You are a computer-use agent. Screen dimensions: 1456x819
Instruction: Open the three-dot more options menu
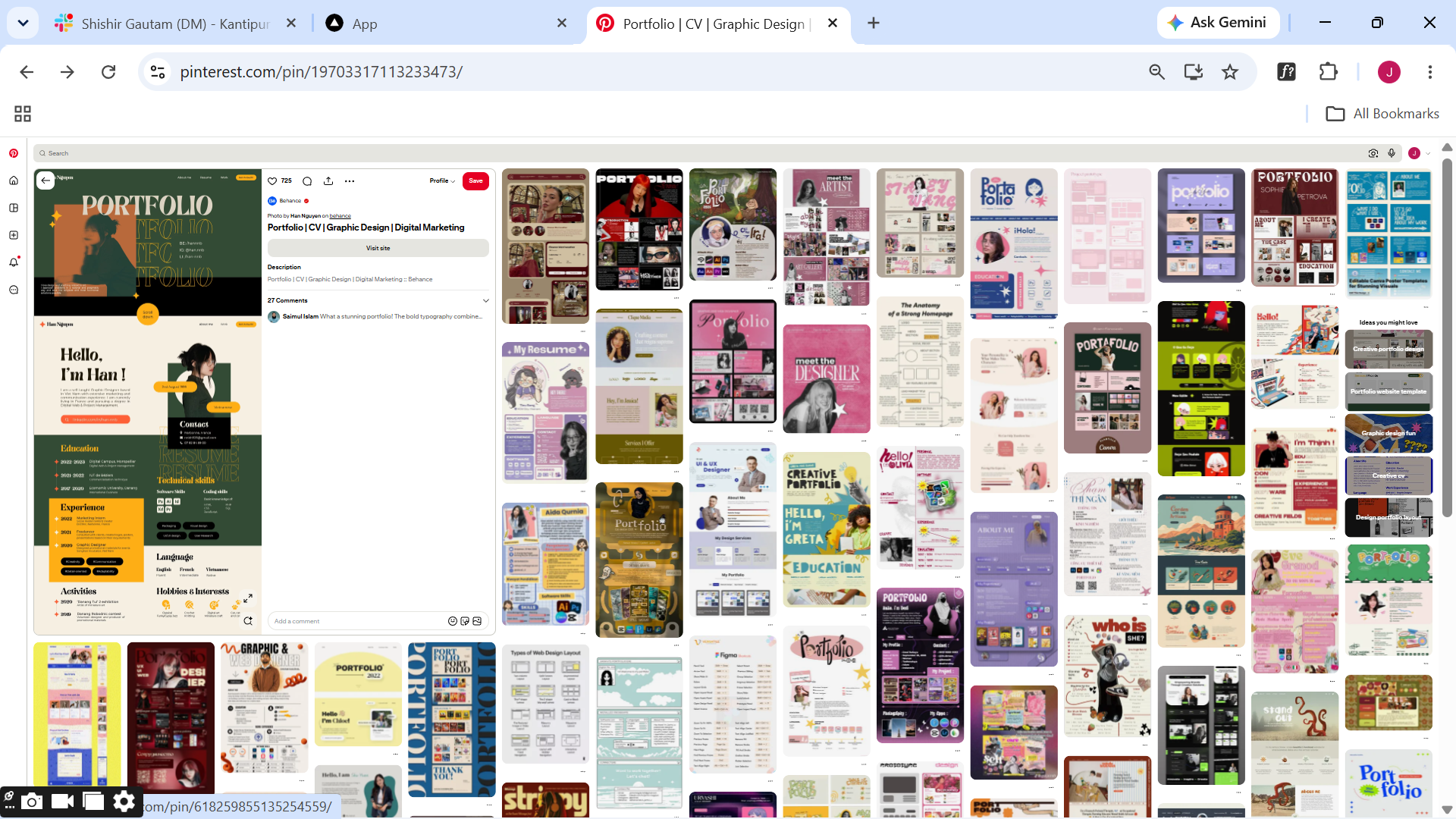350,181
